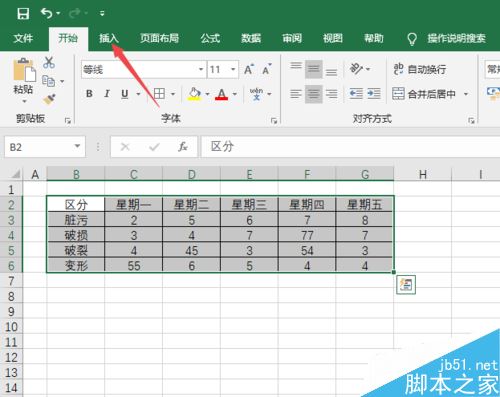
Task: Switch to the 页面布局 ribbon tab
Action: coord(159,38)
